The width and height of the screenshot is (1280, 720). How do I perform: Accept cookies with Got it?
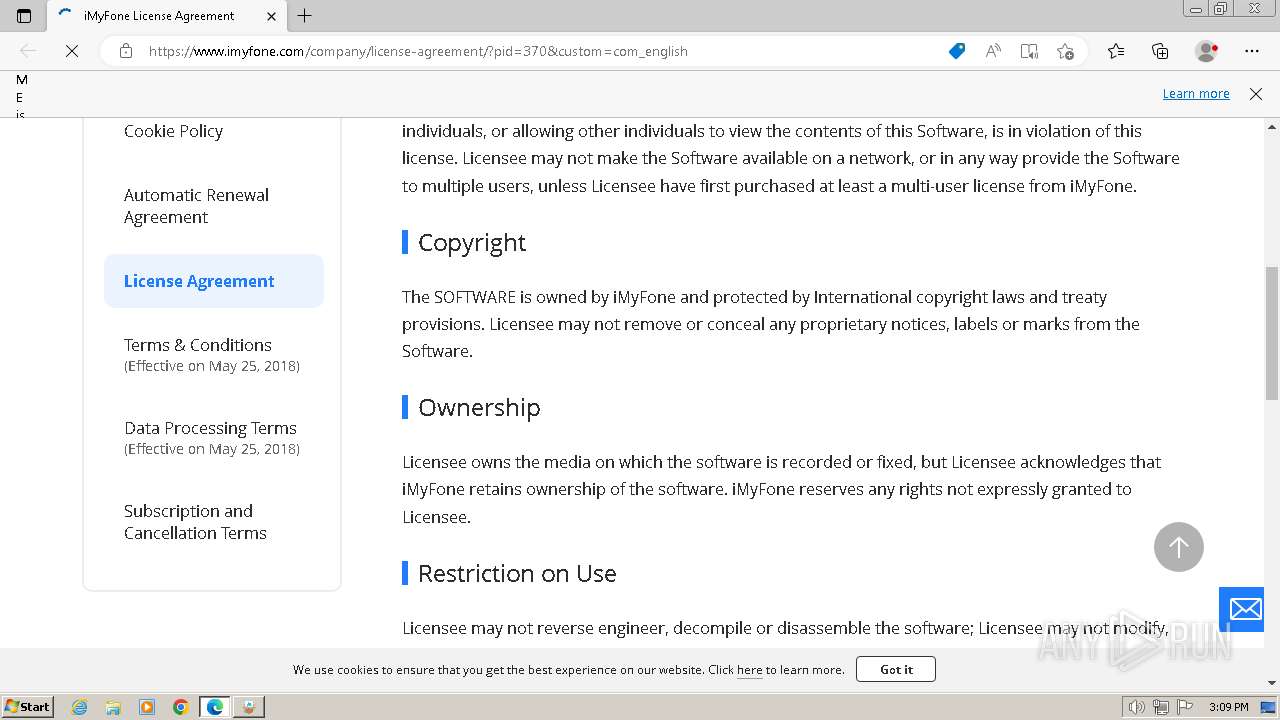click(896, 669)
